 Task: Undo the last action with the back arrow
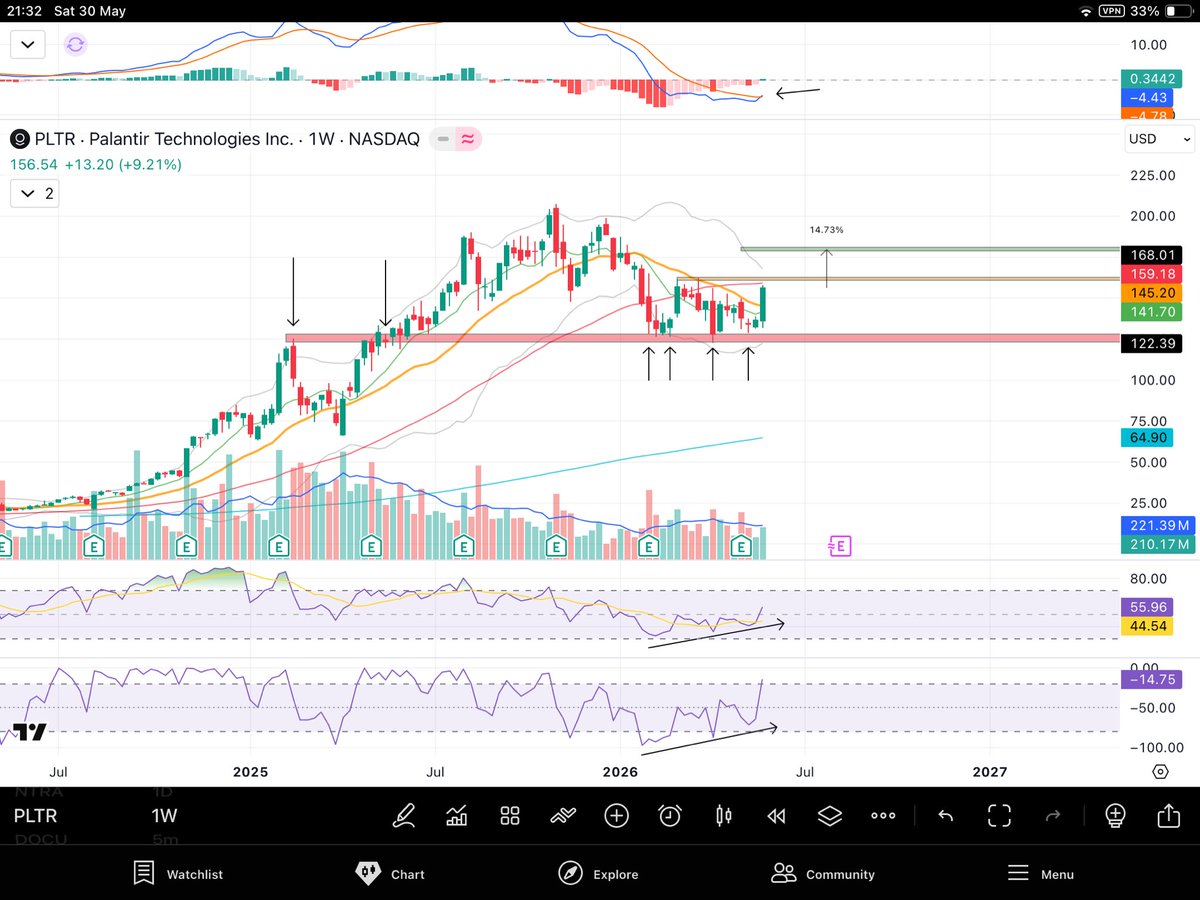coord(945,815)
